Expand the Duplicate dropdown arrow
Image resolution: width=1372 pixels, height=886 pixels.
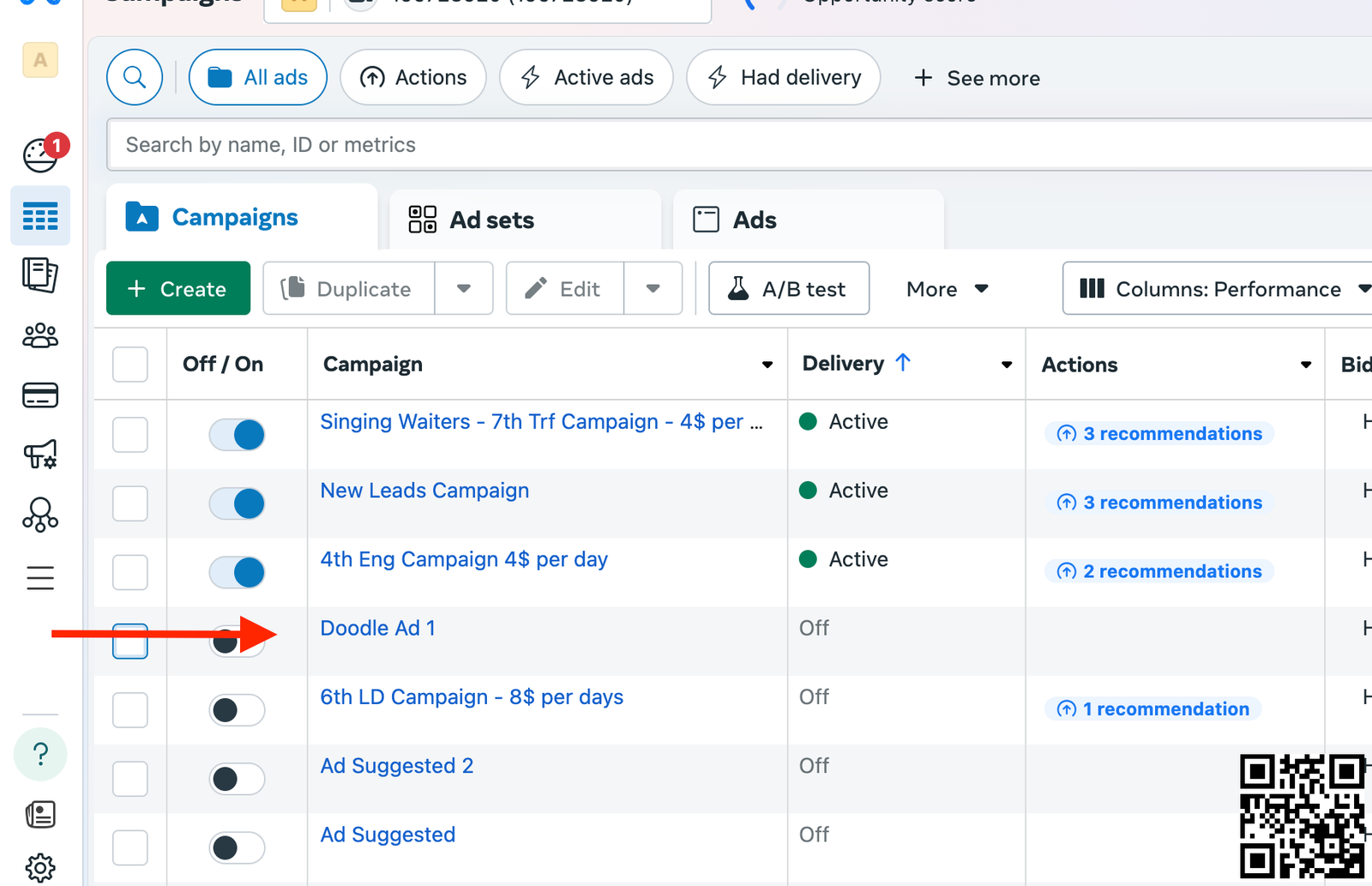tap(464, 289)
